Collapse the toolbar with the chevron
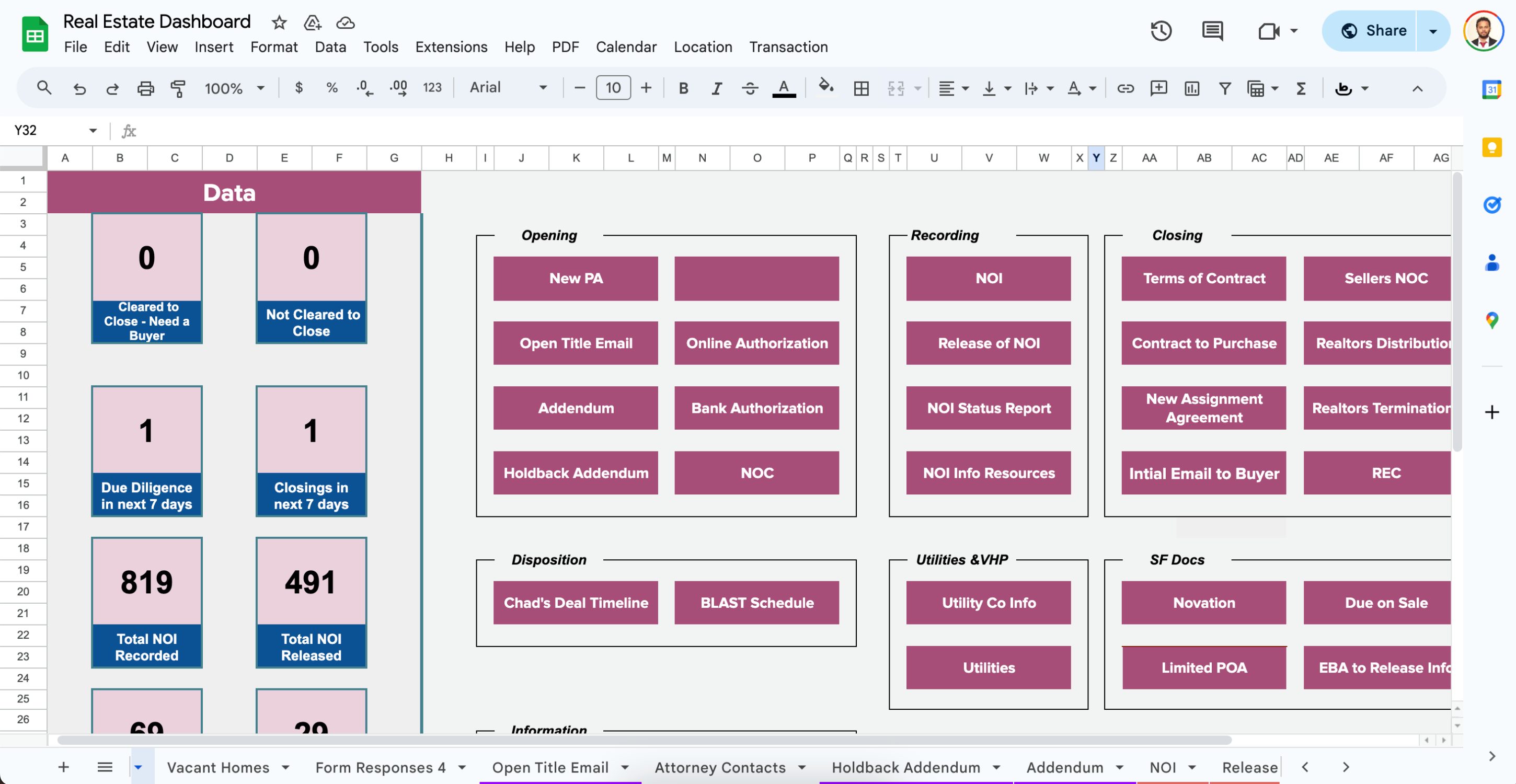1516x784 pixels. click(x=1417, y=88)
